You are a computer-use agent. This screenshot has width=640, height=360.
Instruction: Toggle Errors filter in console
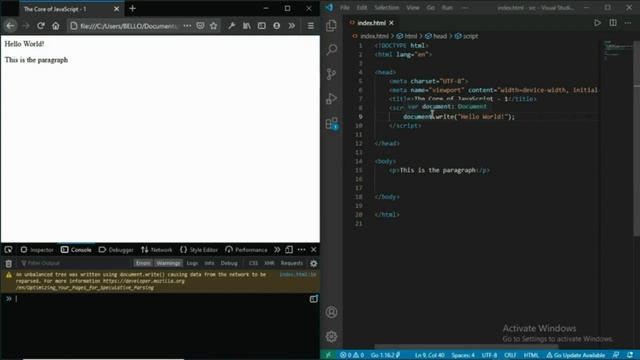click(x=143, y=263)
